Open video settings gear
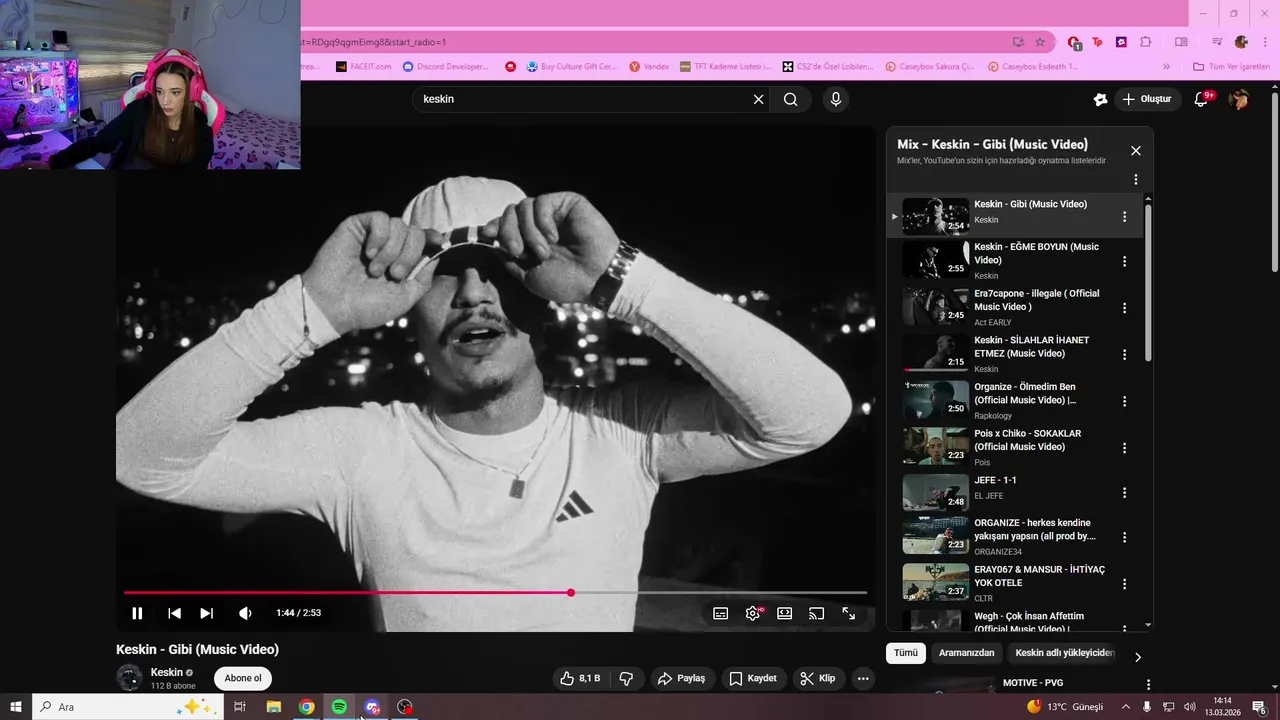Screen dimensions: 1280x720 tap(753, 613)
